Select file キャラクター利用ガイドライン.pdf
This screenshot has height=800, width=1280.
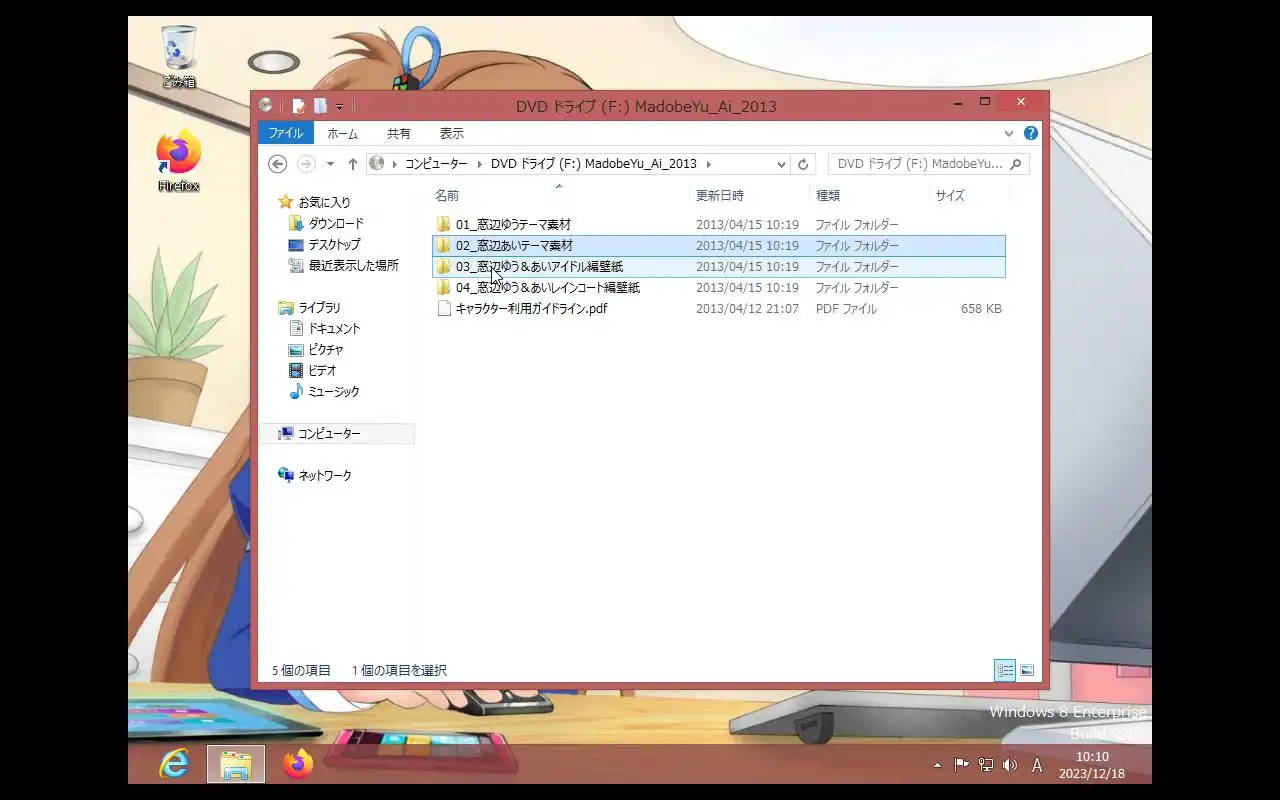522,308
